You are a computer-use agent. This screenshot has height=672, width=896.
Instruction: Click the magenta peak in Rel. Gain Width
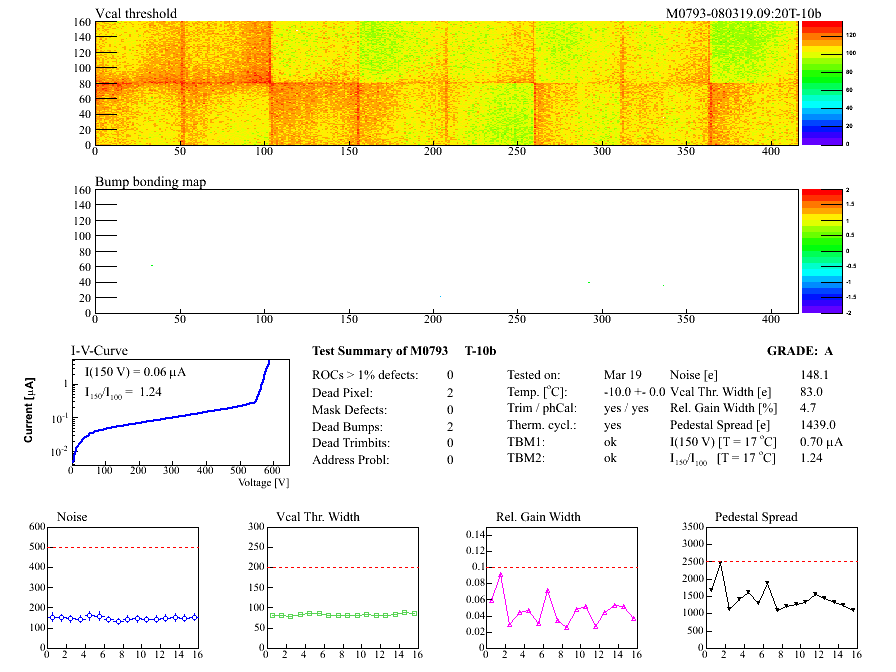[x=500, y=574]
